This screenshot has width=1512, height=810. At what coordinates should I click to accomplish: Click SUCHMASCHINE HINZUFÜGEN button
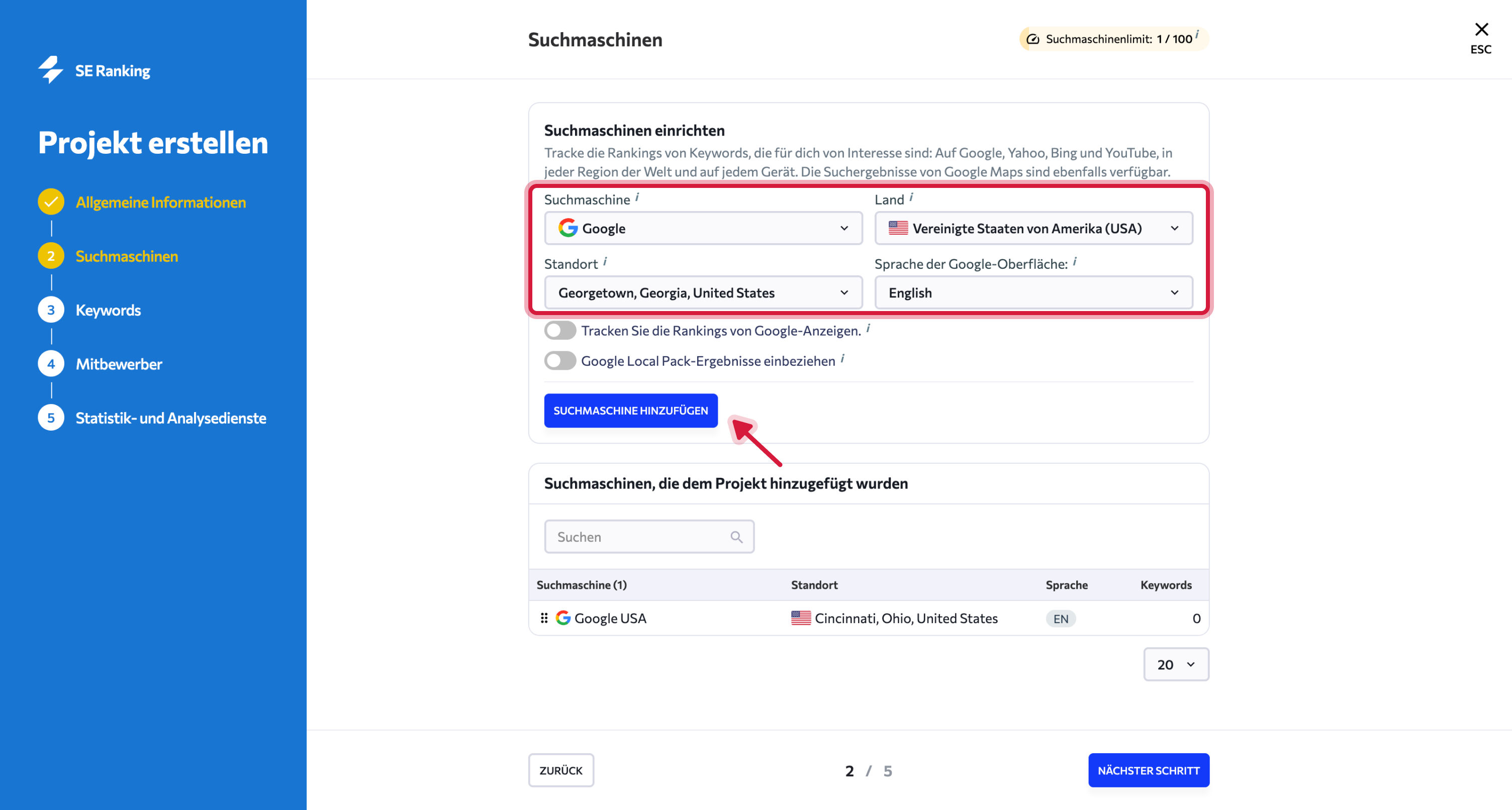coord(630,411)
